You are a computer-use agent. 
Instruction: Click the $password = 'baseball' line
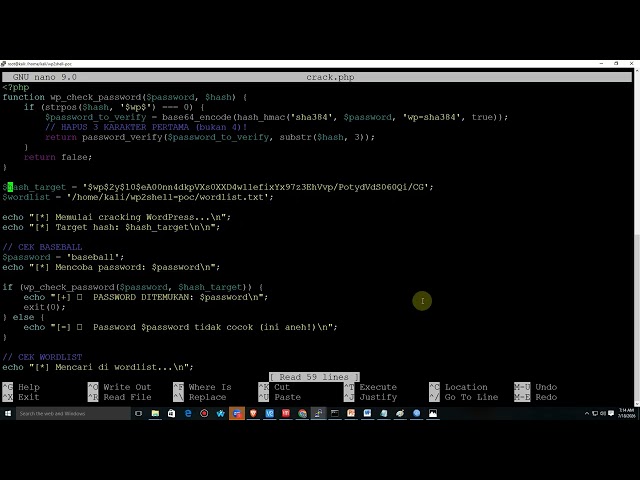pyautogui.click(x=63, y=257)
